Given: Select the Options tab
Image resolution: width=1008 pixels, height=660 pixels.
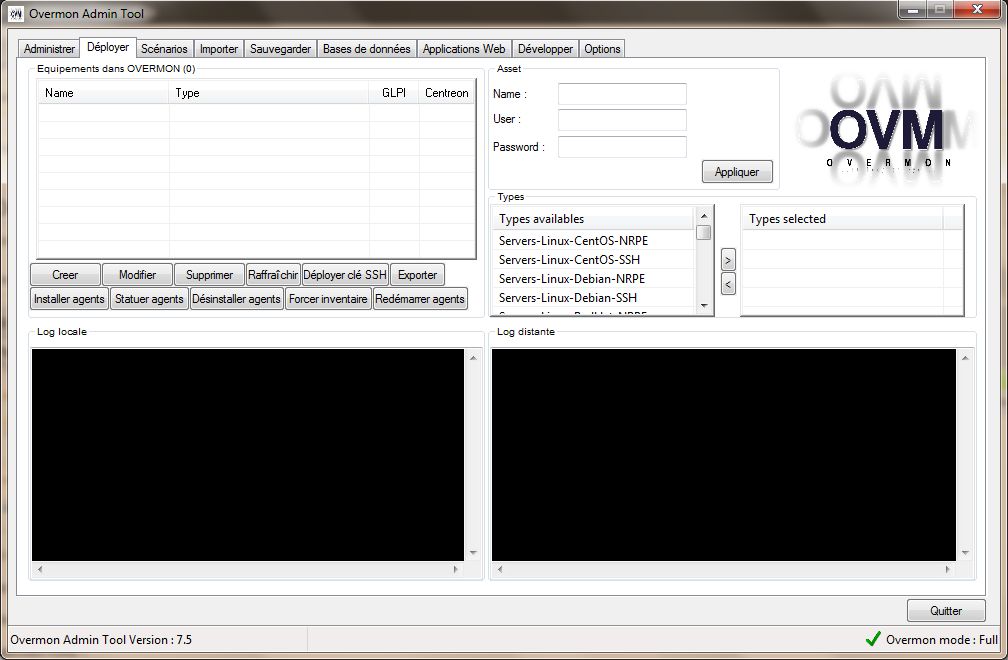Looking at the screenshot, I should click(602, 49).
